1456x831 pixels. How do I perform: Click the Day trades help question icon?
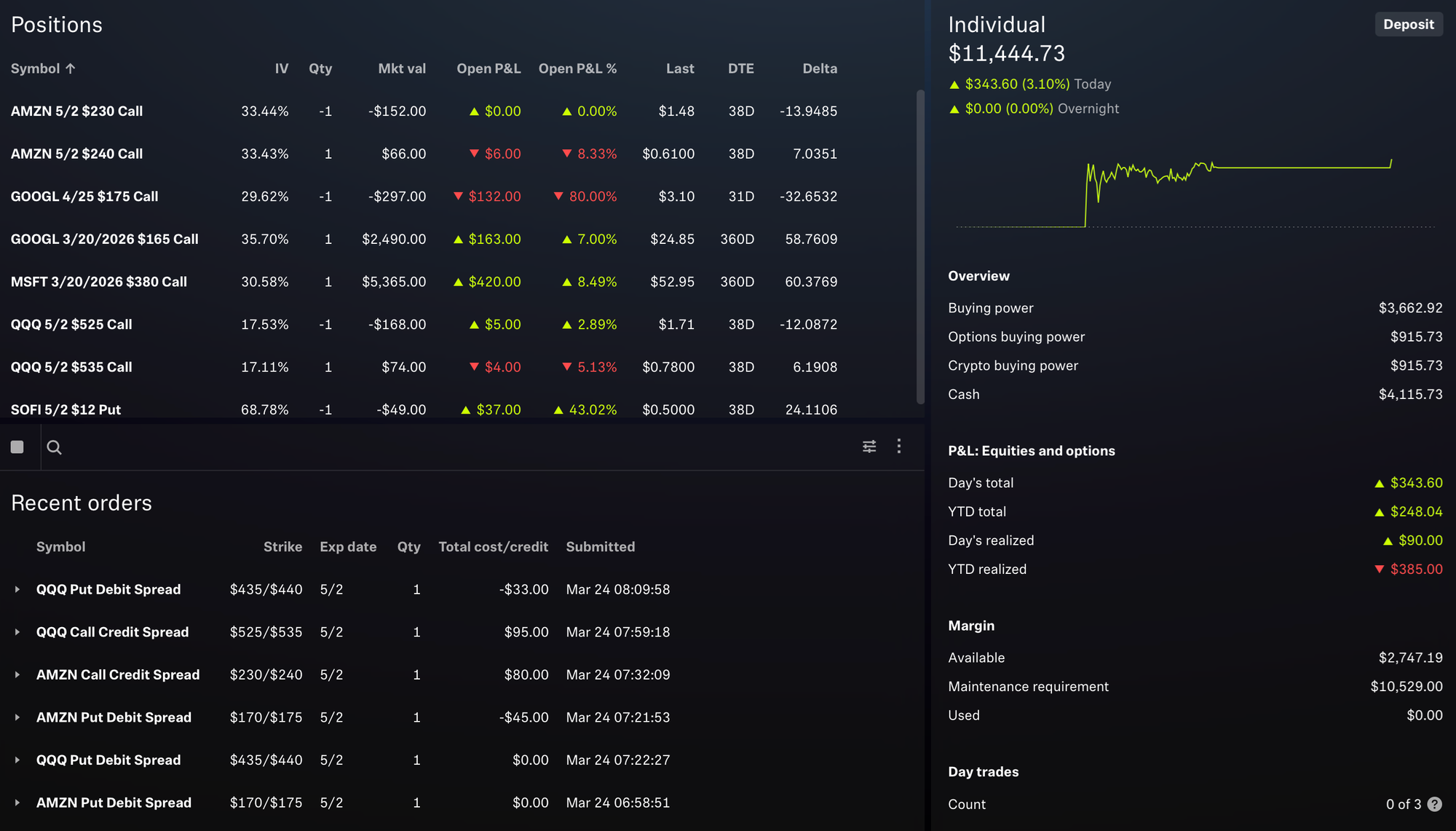click(x=1435, y=804)
